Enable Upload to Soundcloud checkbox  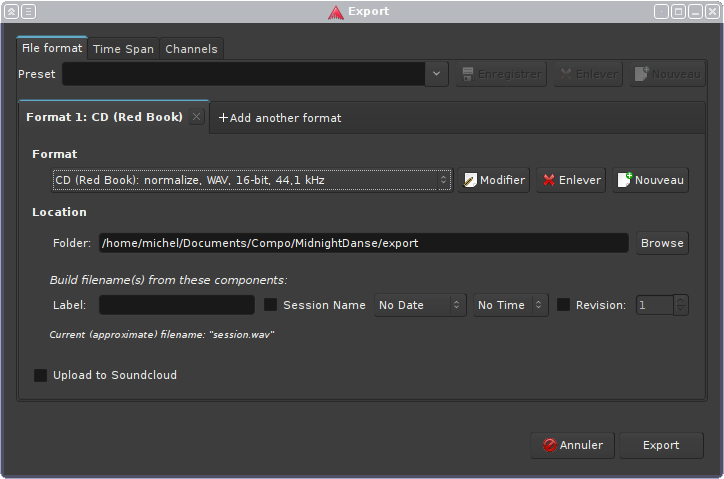click(x=41, y=375)
